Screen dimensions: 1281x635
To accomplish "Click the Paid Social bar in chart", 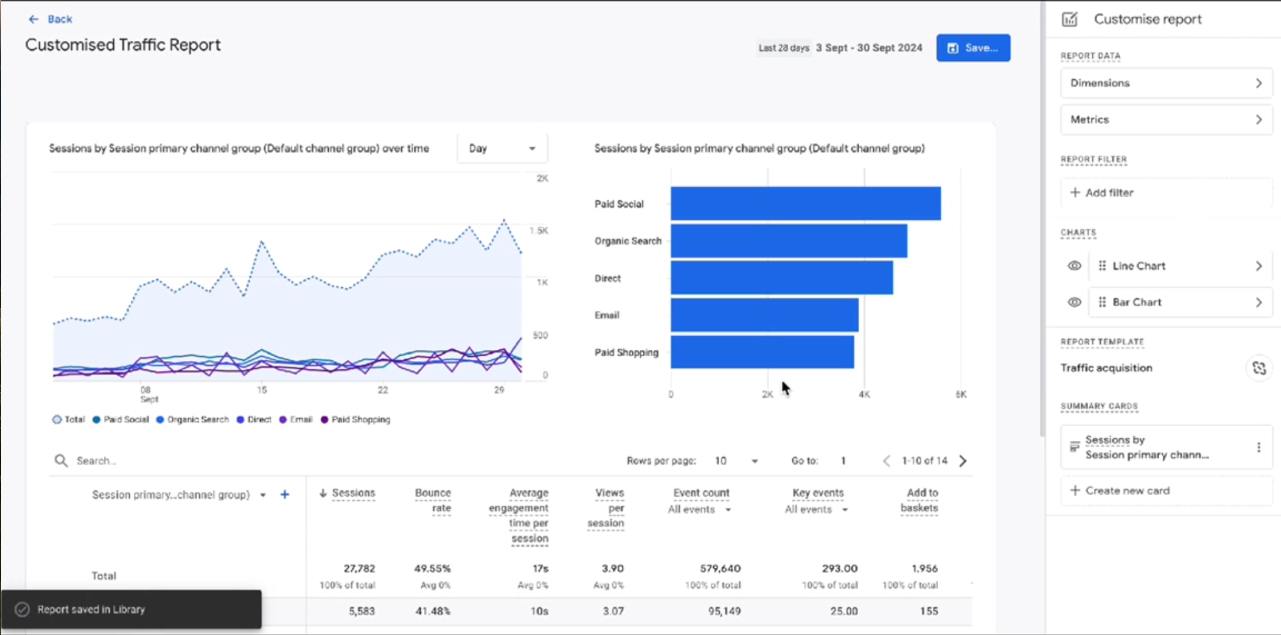I will click(805, 204).
